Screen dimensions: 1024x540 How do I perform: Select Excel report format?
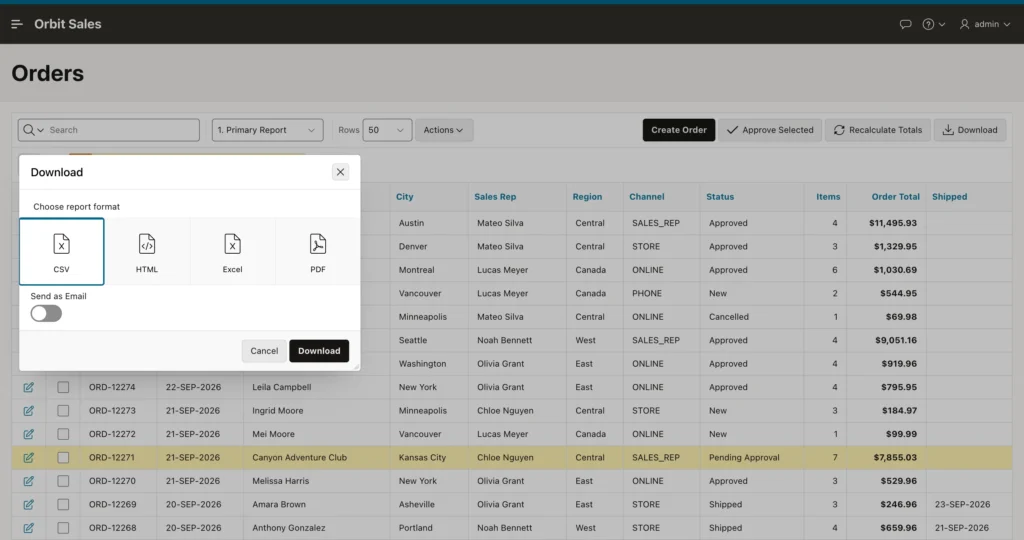coord(232,251)
